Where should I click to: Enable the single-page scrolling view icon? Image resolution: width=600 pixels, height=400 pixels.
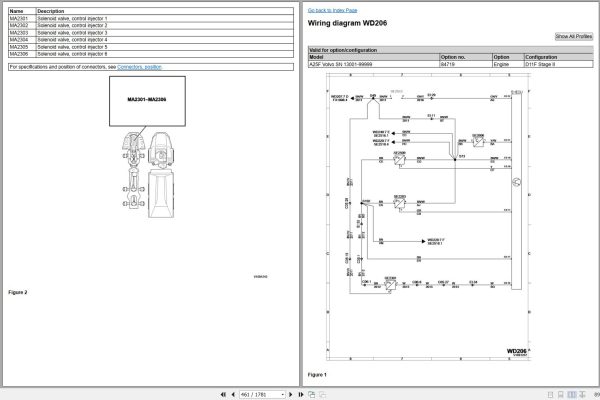tap(561, 394)
